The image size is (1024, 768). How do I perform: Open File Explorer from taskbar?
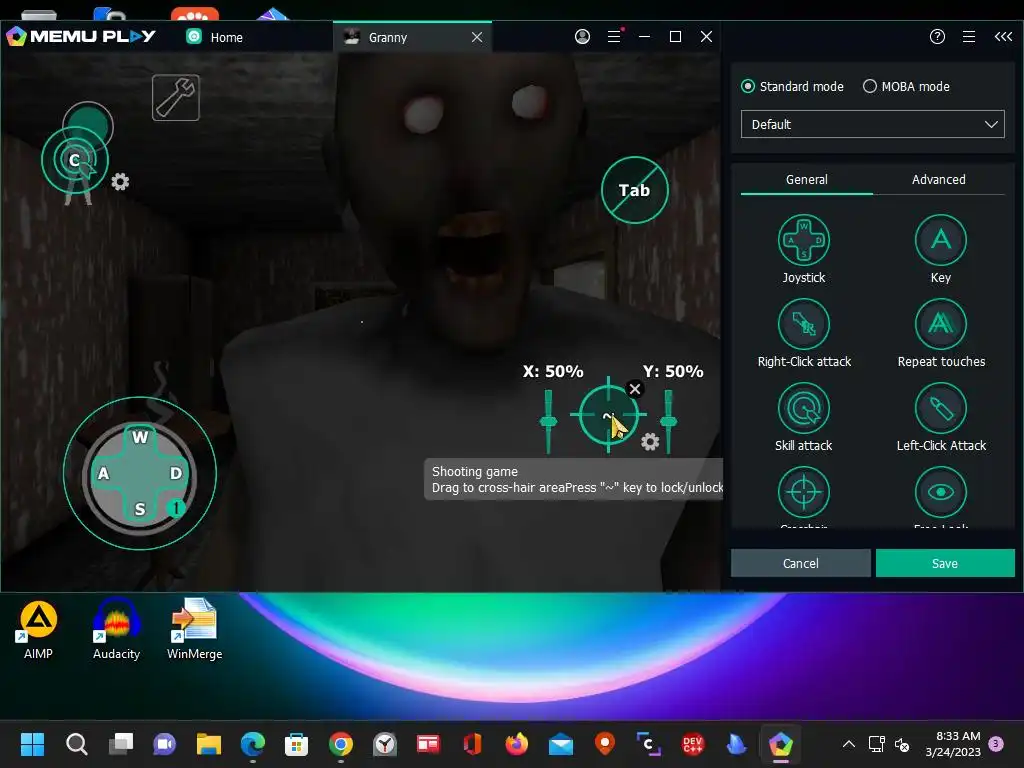tap(209, 744)
